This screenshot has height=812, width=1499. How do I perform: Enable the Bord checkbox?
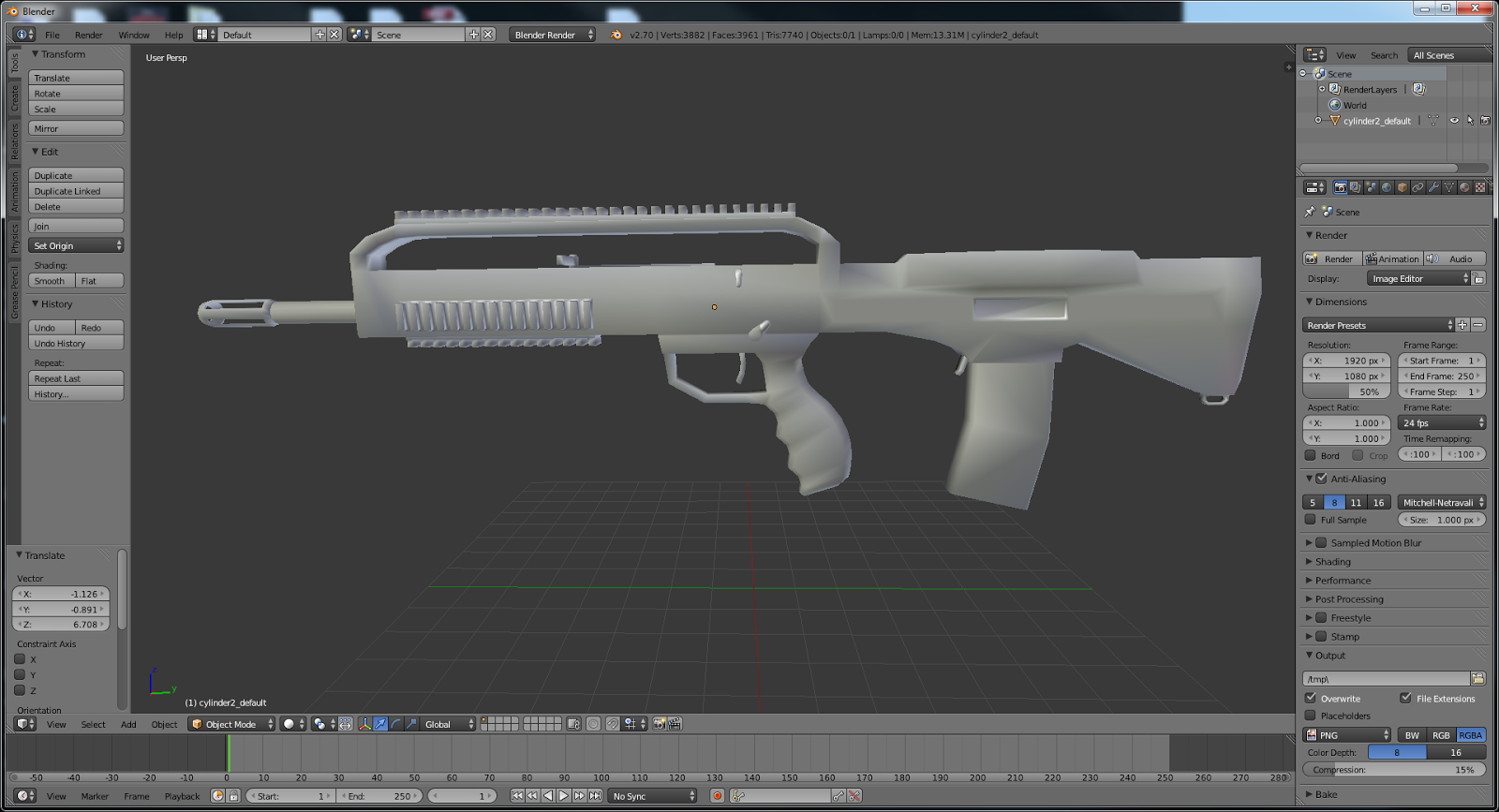(x=1311, y=455)
